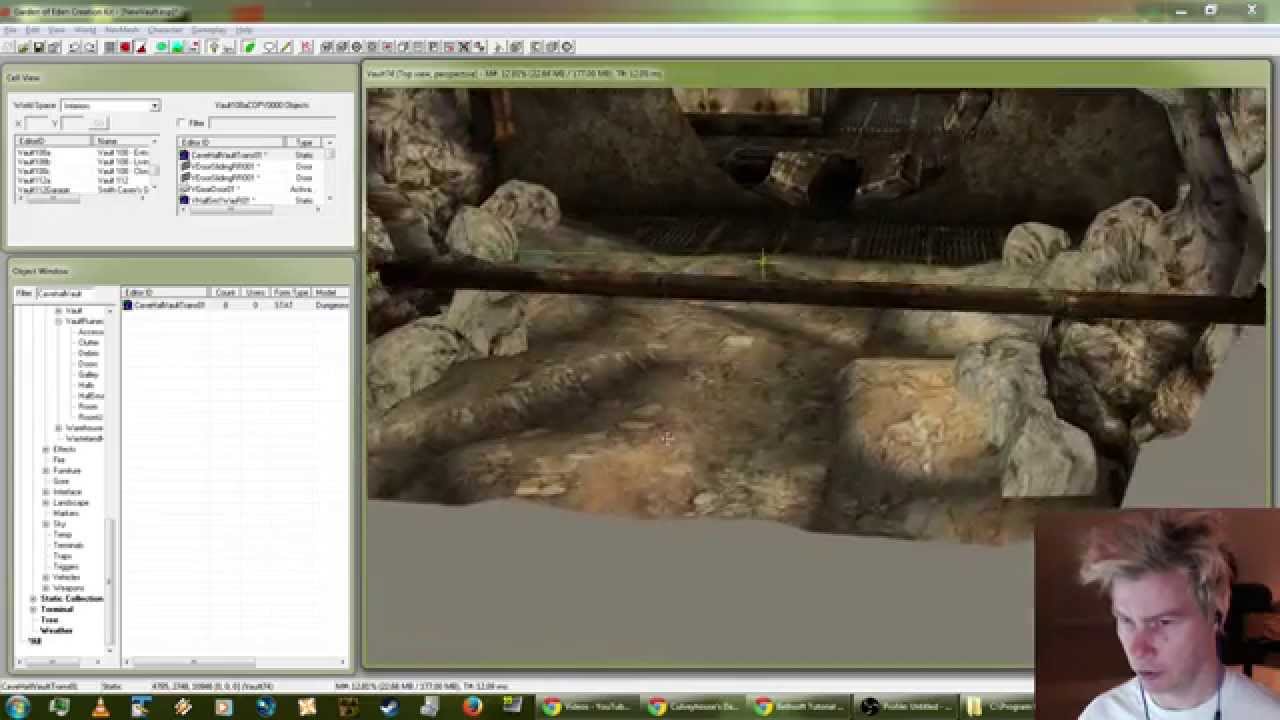Click the green leaf toolbar icon
The image size is (1280, 720).
[x=249, y=47]
